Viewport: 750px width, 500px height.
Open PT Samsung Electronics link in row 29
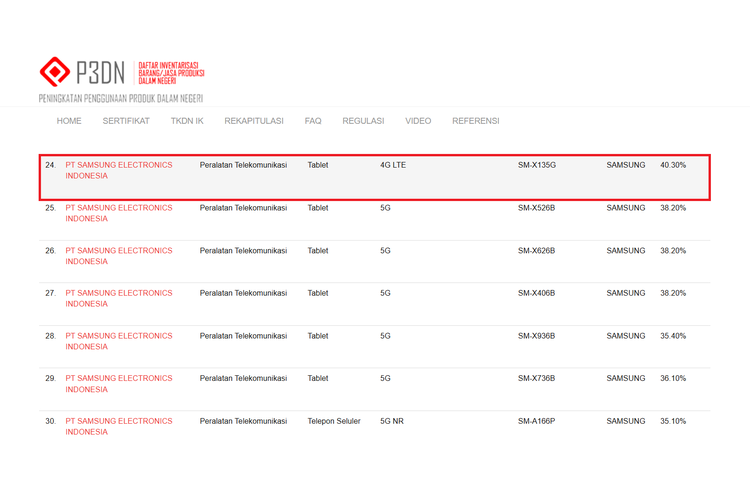click(x=119, y=384)
